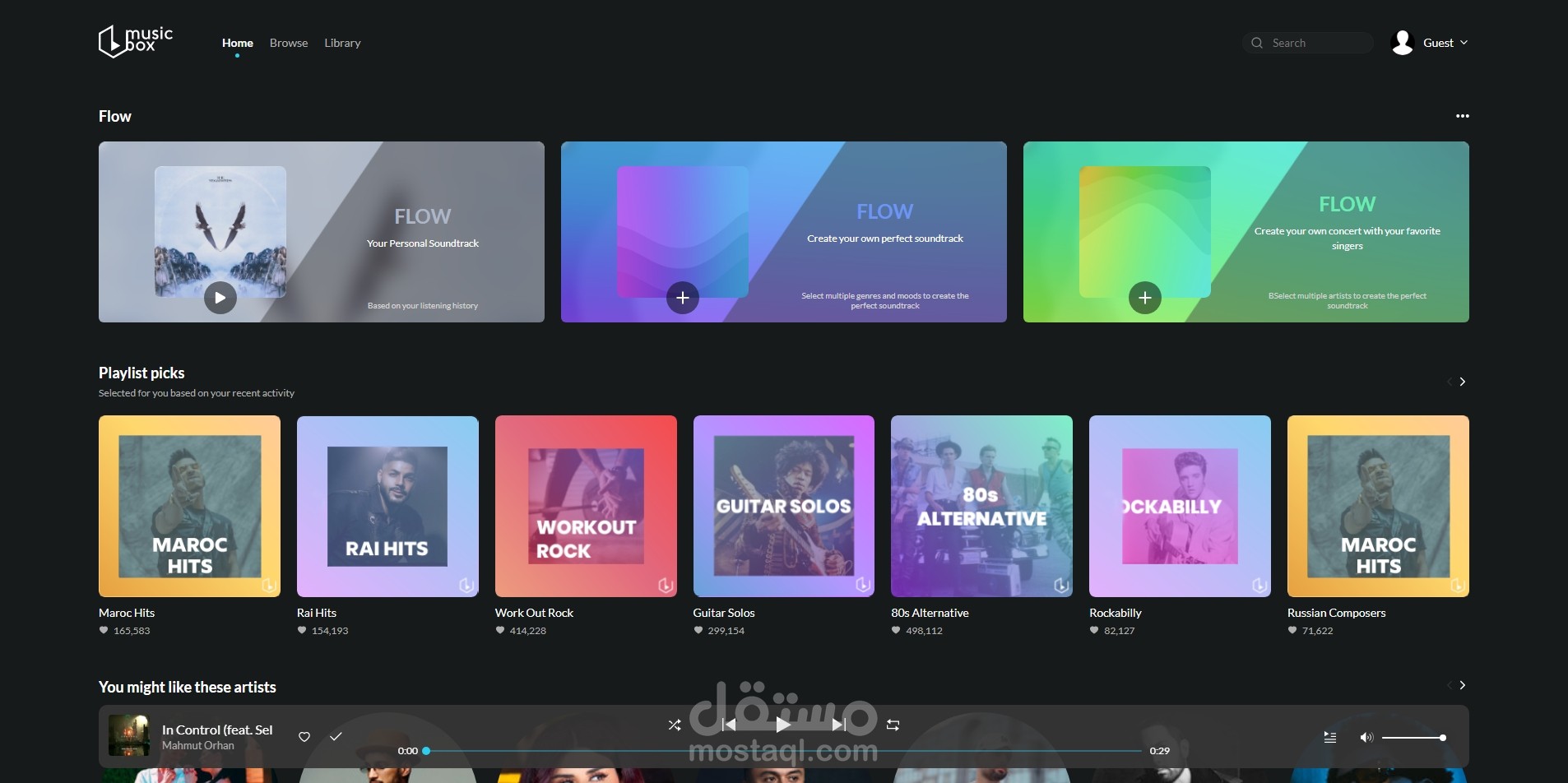Favorite the current track with heart
The width and height of the screenshot is (1568, 783).
304,737
